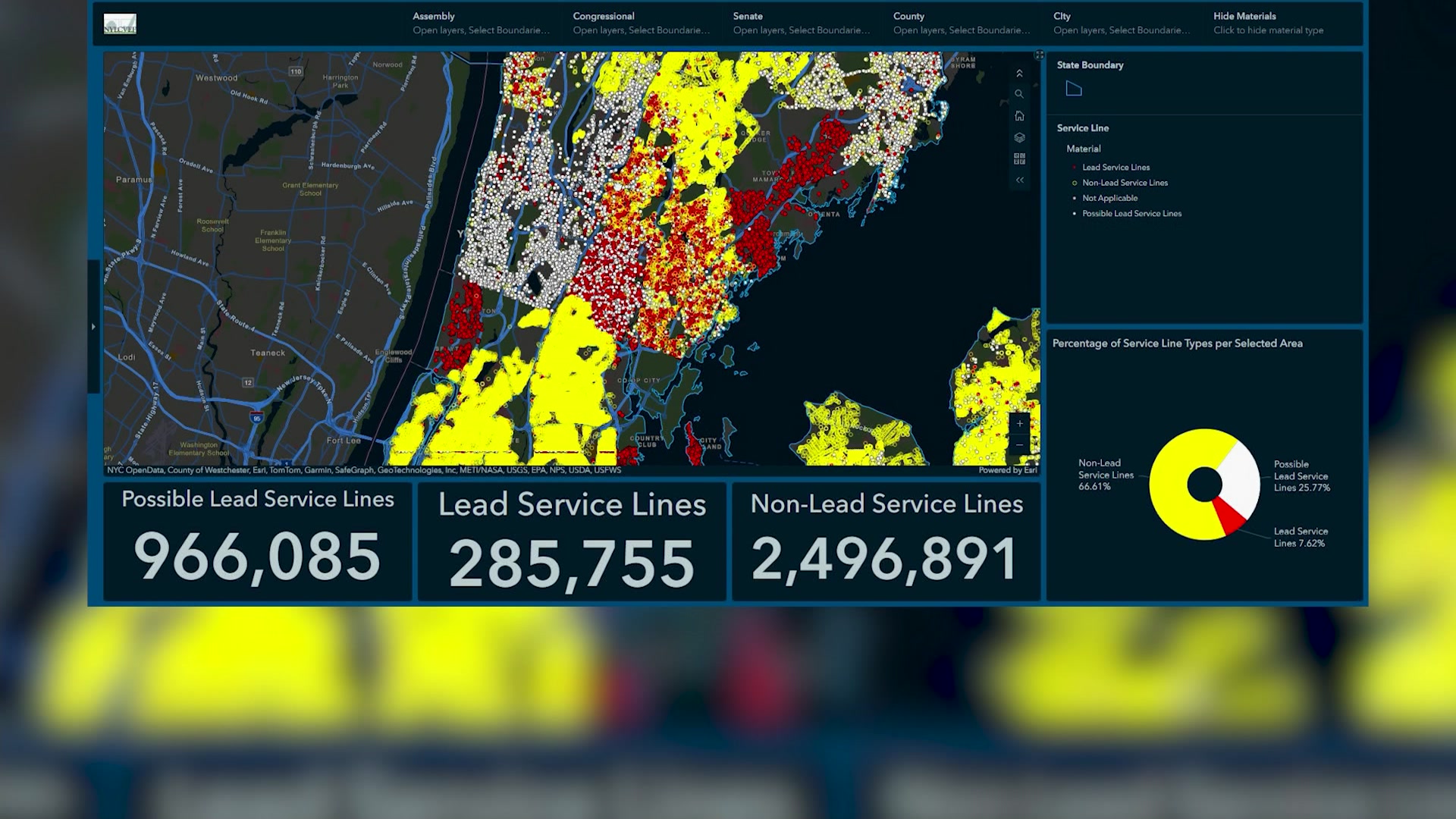Zoom out with the minus button
This screenshot has width=1456, height=819.
click(1019, 444)
